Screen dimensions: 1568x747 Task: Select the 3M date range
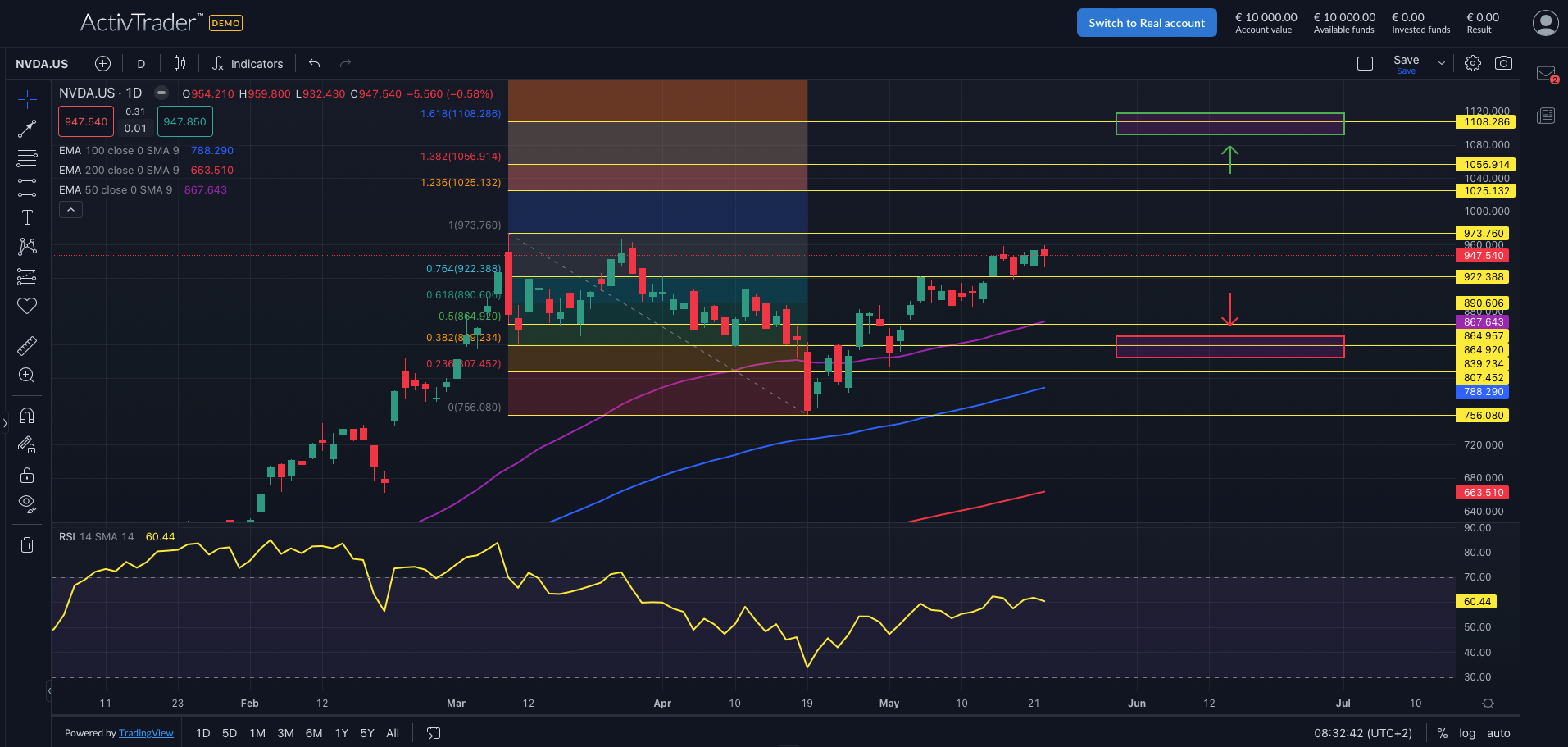(x=285, y=733)
